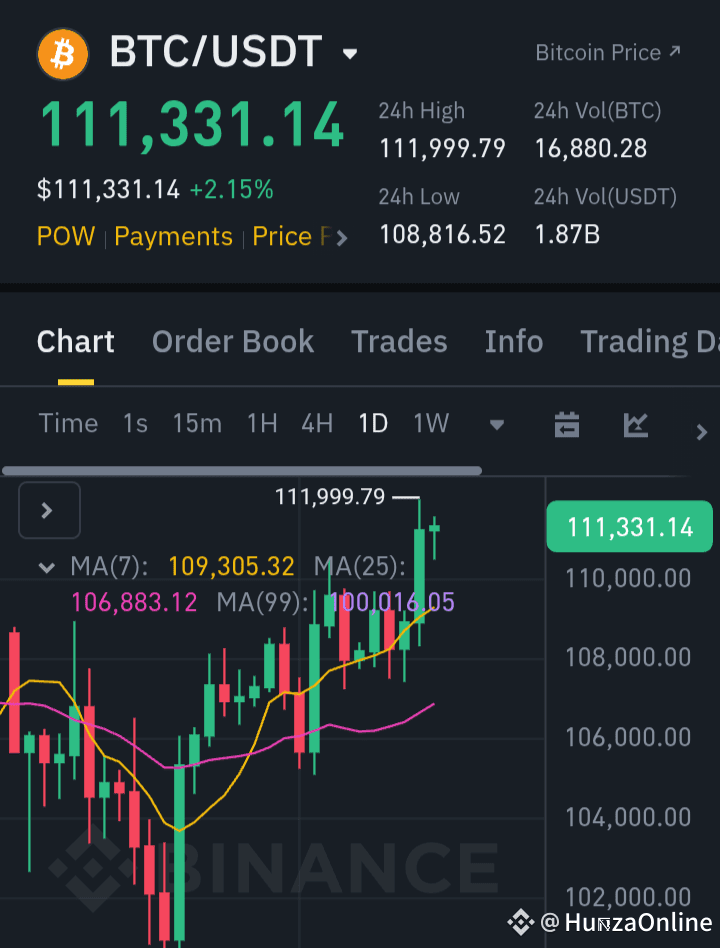Click the 106,000.00 price axis label
The height and width of the screenshot is (948, 720).
pos(628,737)
